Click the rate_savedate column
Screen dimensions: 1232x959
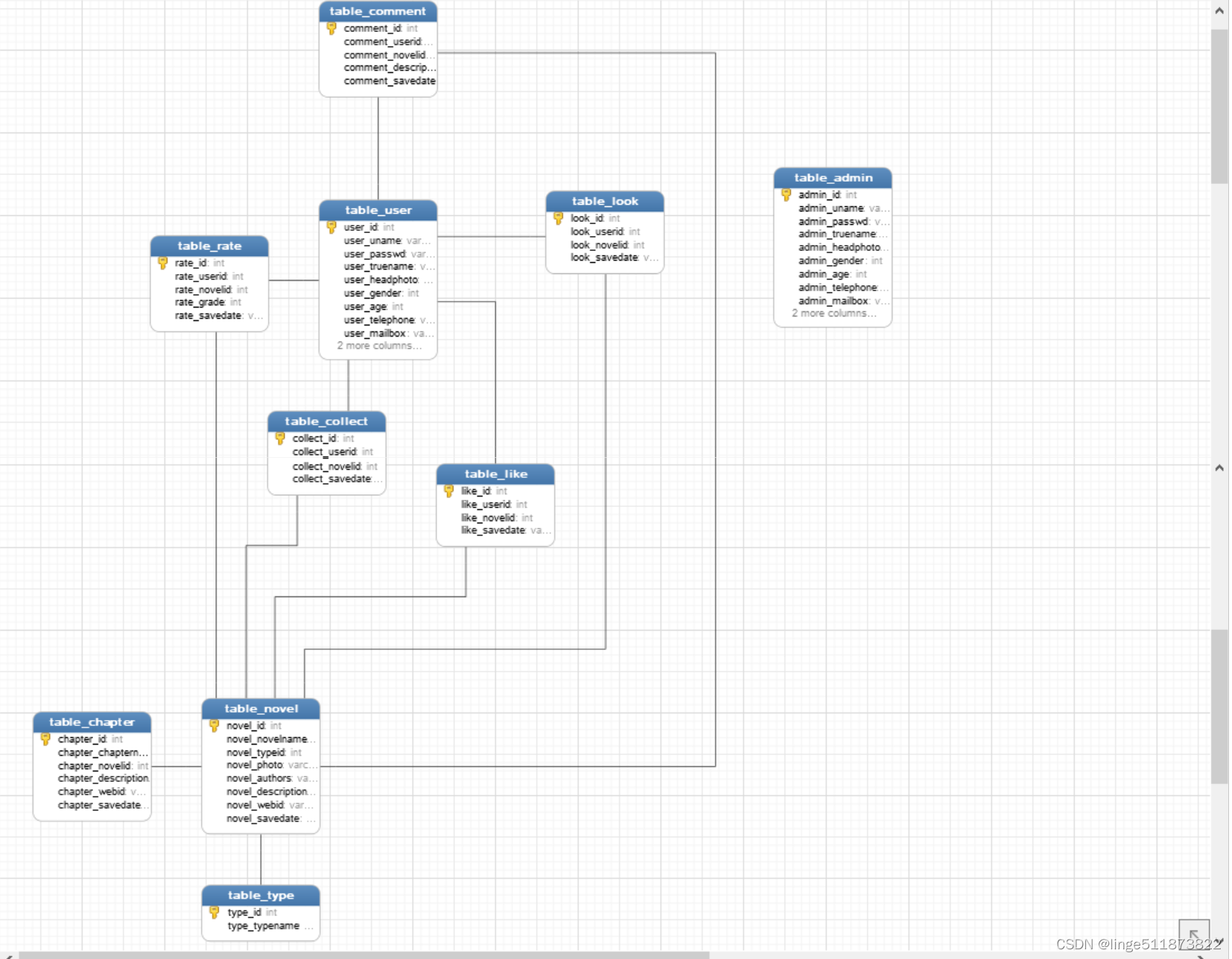pyautogui.click(x=218, y=316)
